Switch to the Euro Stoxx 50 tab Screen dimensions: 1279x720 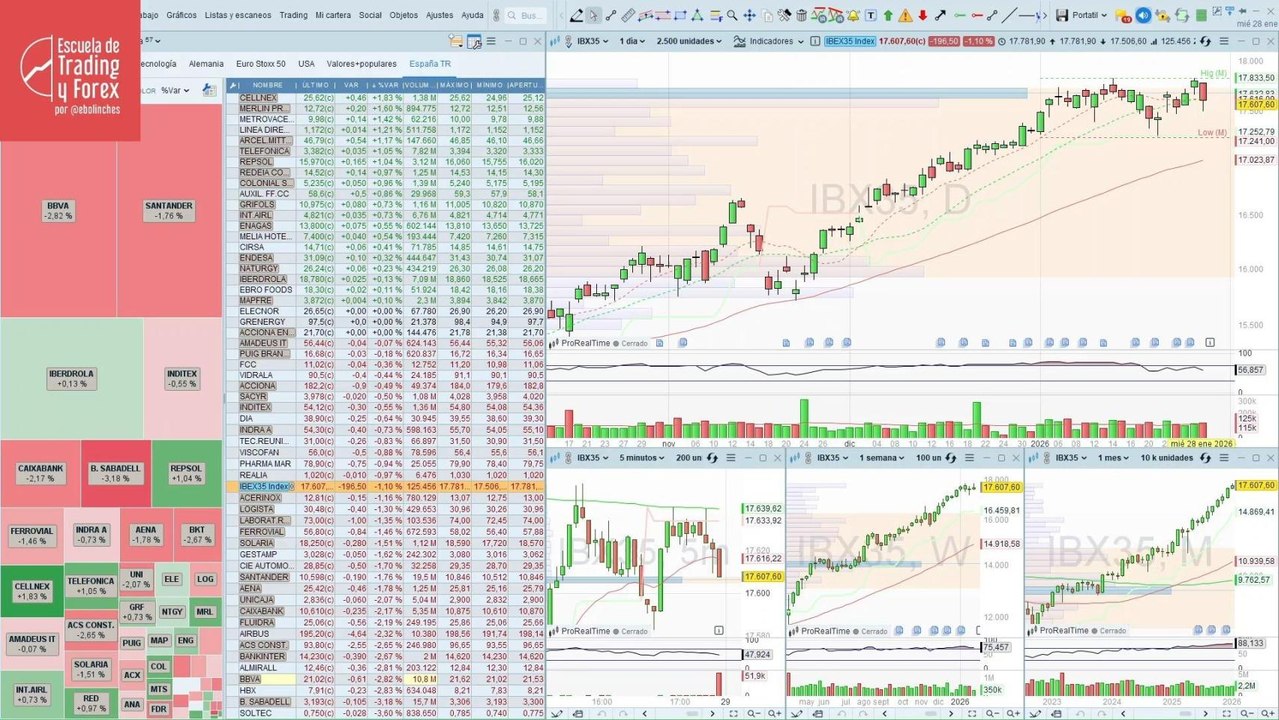coord(261,63)
